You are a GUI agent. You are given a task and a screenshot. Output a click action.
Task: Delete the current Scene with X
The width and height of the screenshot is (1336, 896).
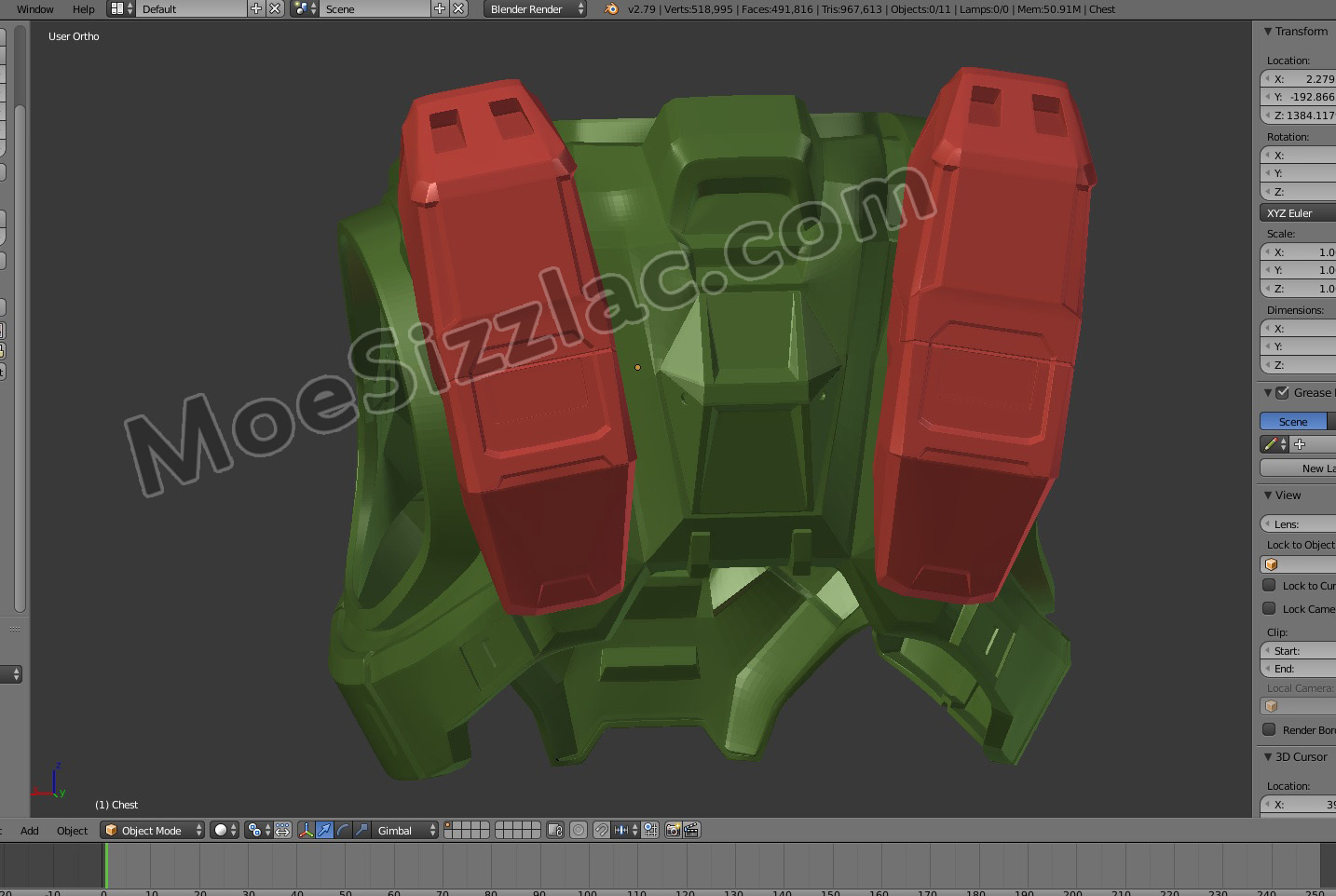[458, 9]
